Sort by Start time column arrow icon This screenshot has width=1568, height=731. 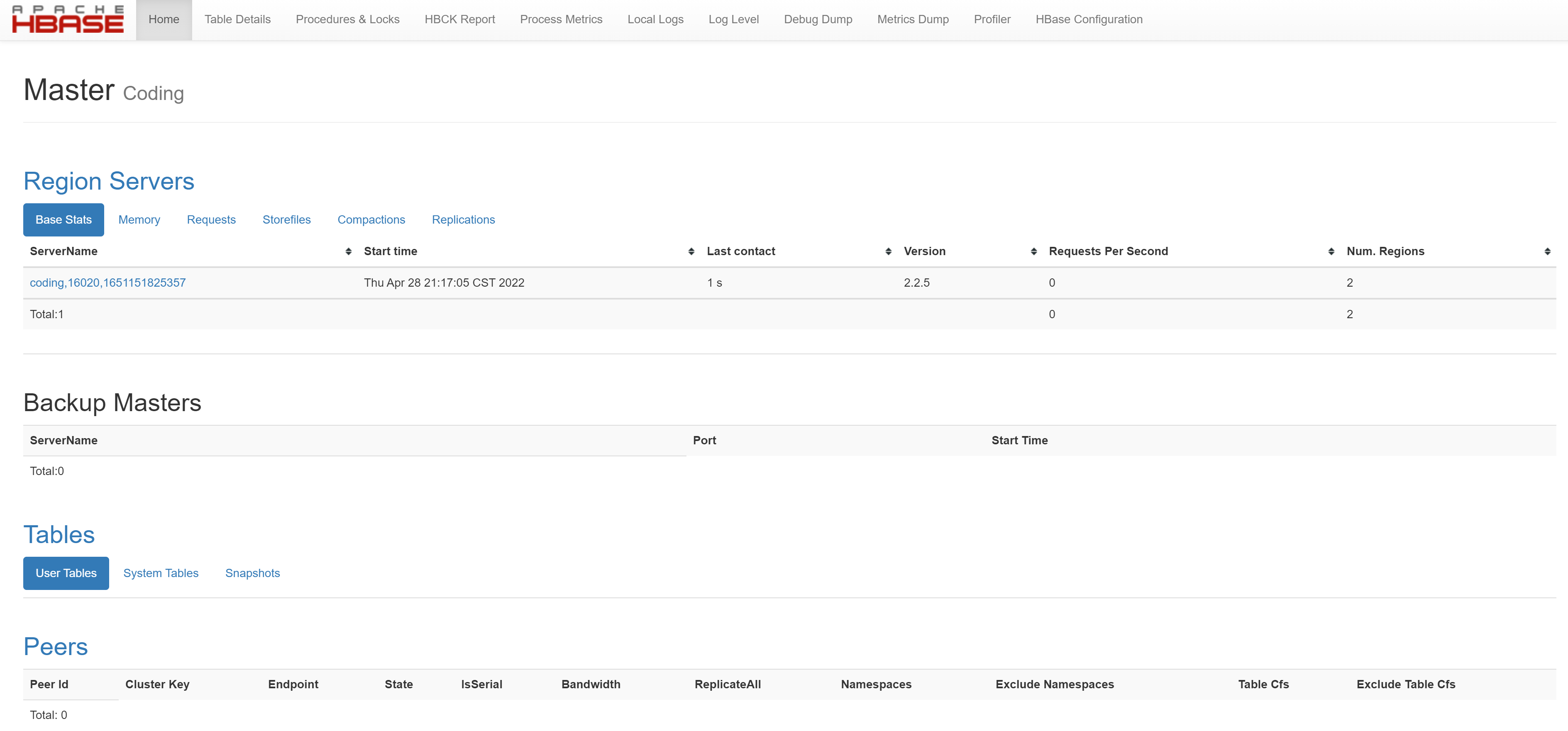(691, 251)
